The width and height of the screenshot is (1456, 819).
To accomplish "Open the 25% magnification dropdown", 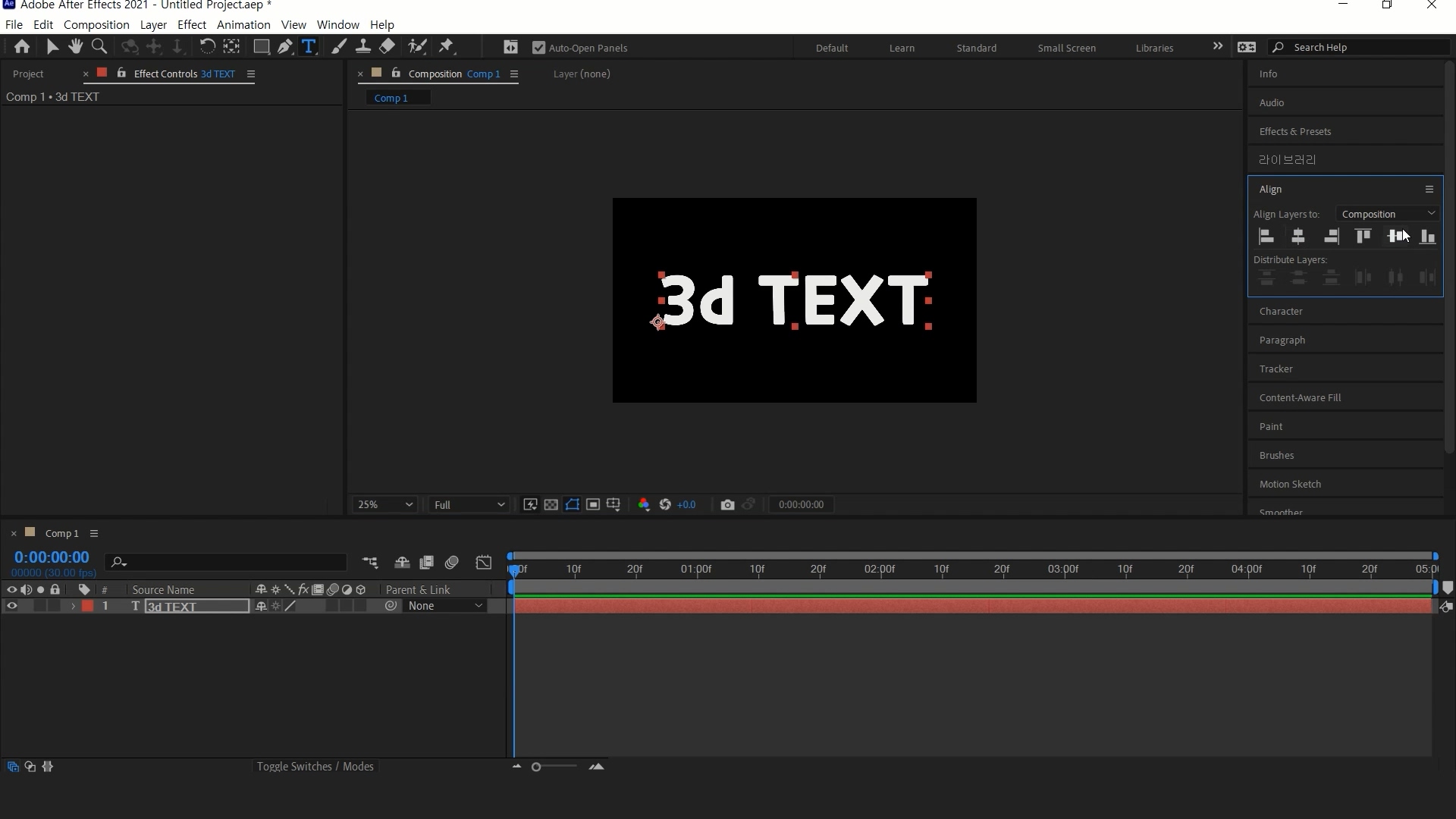I will [384, 505].
